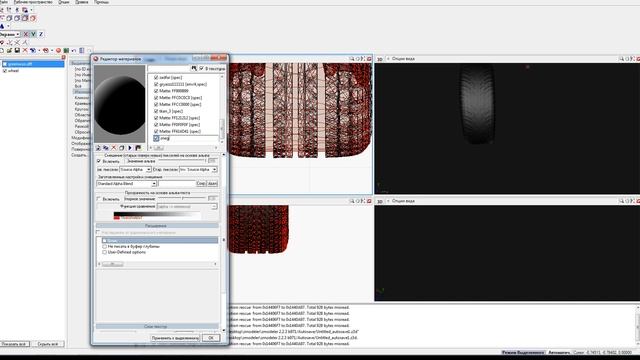Click the find material binoculars icon
Viewport: 640px width, 360px height.
click(194, 68)
